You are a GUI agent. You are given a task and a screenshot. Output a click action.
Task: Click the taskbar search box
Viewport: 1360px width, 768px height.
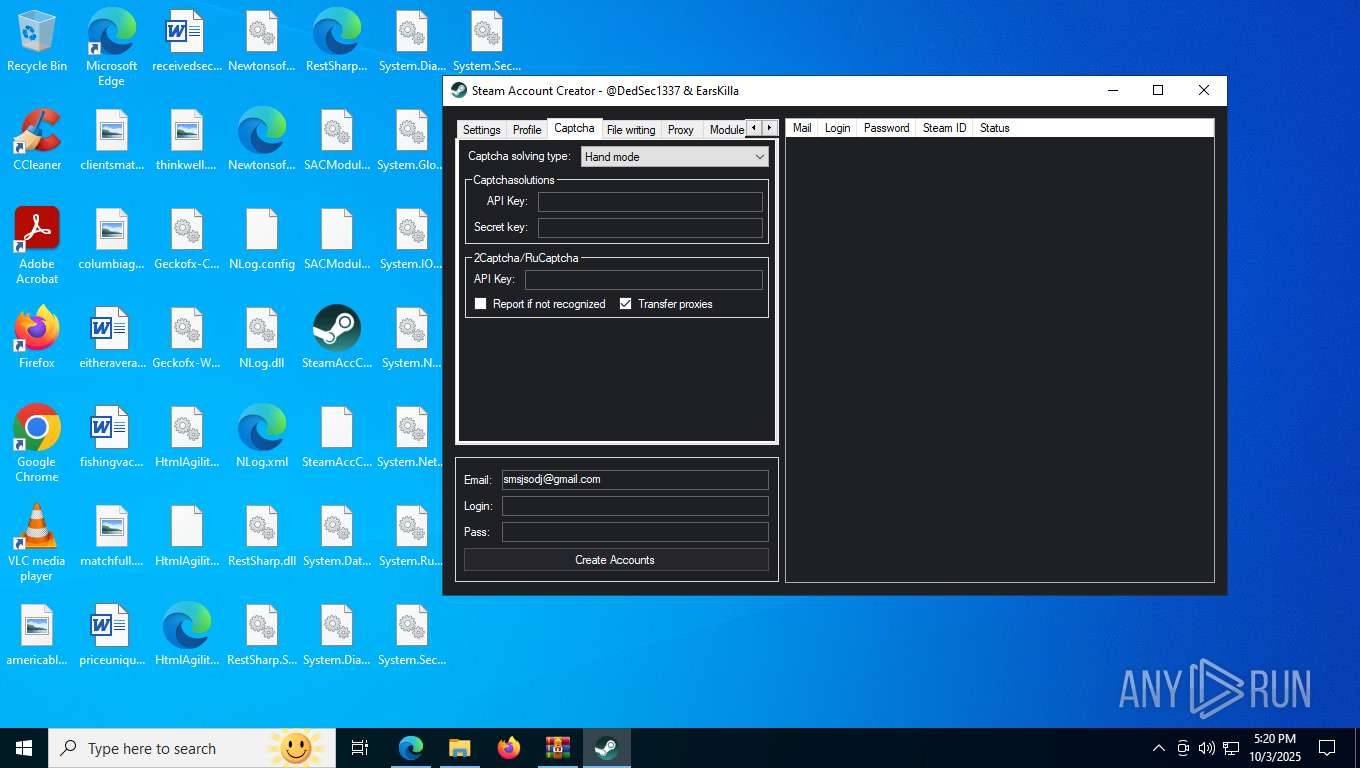point(193,748)
